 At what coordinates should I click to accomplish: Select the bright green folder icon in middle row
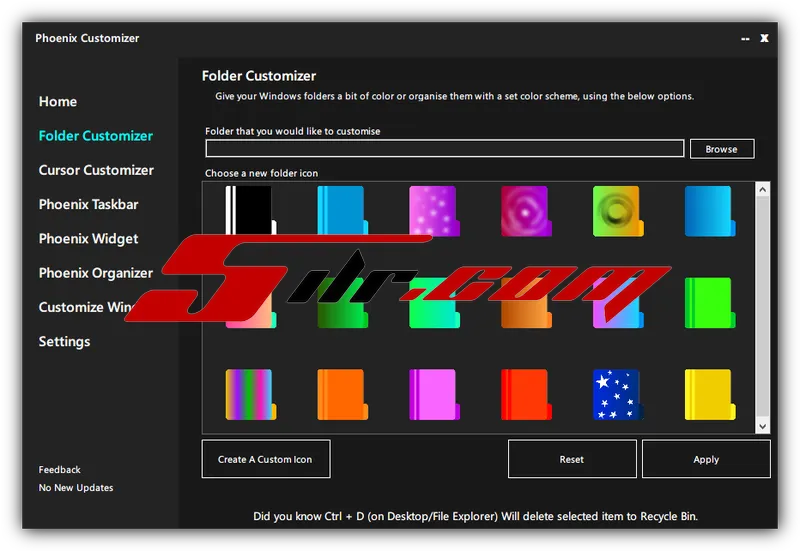[x=710, y=303]
